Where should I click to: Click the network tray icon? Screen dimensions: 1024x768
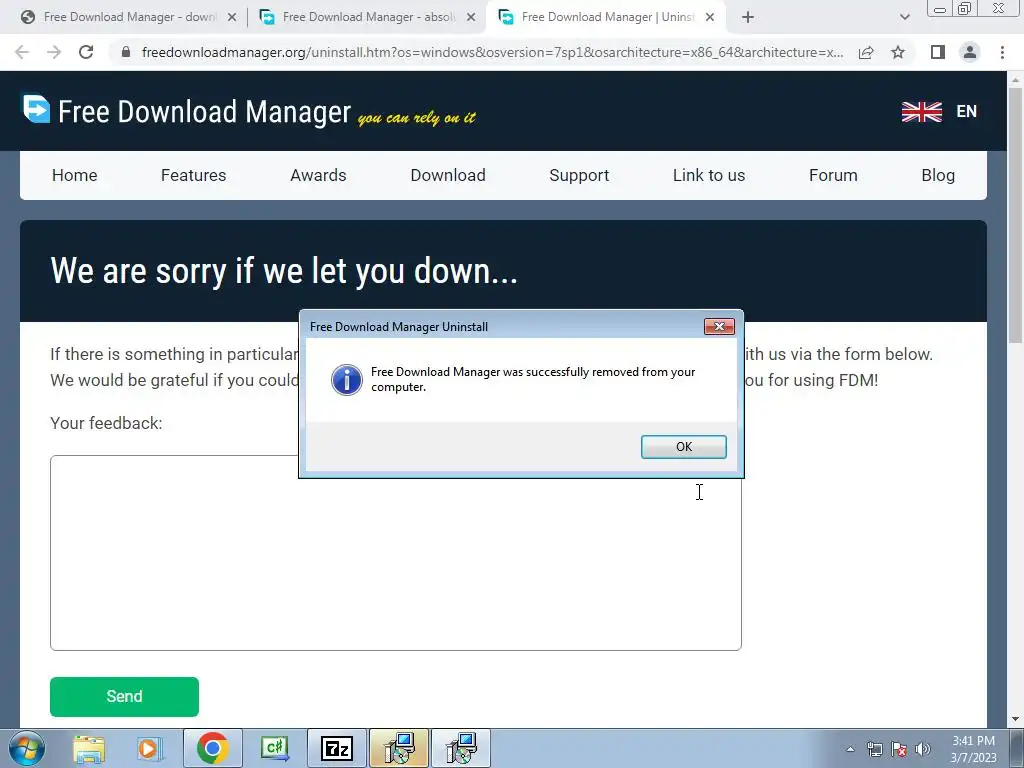874,749
